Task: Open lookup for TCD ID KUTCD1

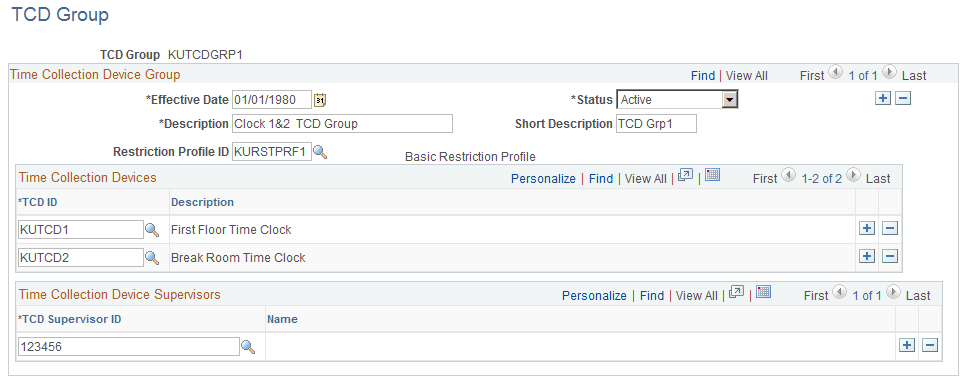Action: click(152, 230)
